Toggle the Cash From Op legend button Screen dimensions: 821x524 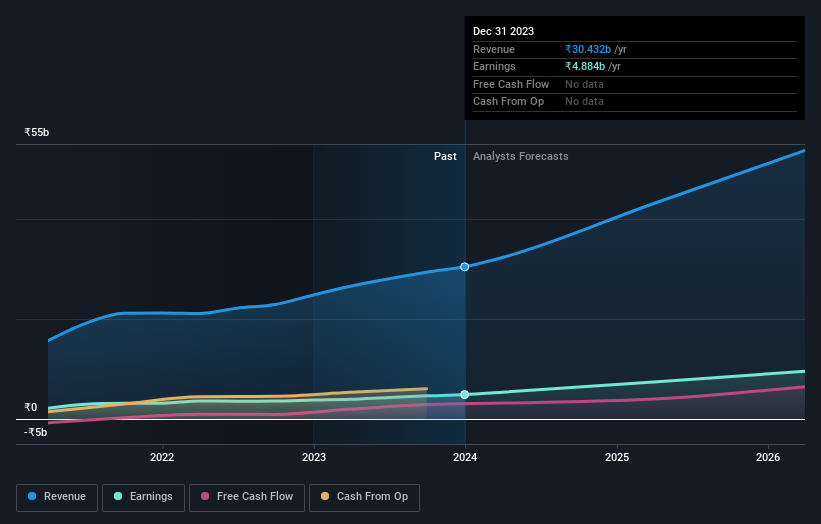pos(364,497)
